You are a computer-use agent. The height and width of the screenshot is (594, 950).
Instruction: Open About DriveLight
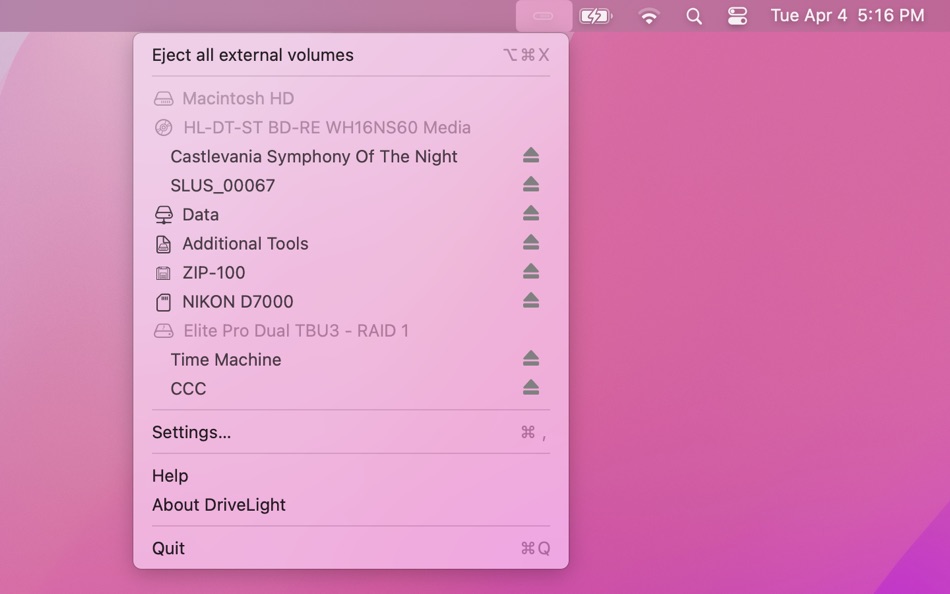(351, 505)
